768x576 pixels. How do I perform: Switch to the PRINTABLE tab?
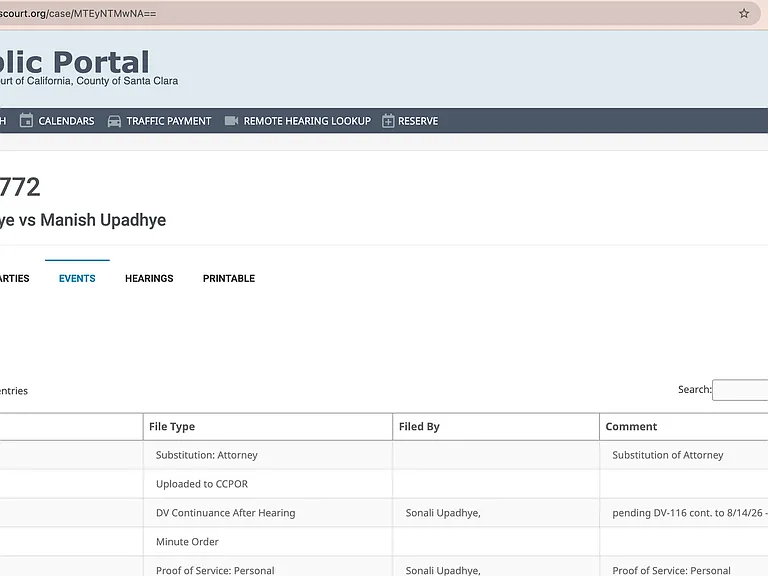(x=229, y=278)
